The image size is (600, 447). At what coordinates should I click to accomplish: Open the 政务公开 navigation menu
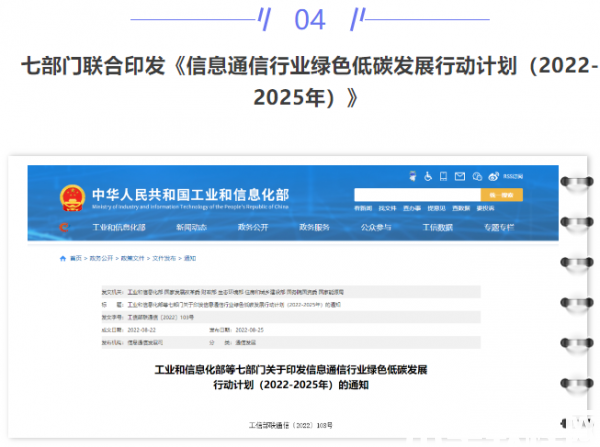(x=253, y=227)
